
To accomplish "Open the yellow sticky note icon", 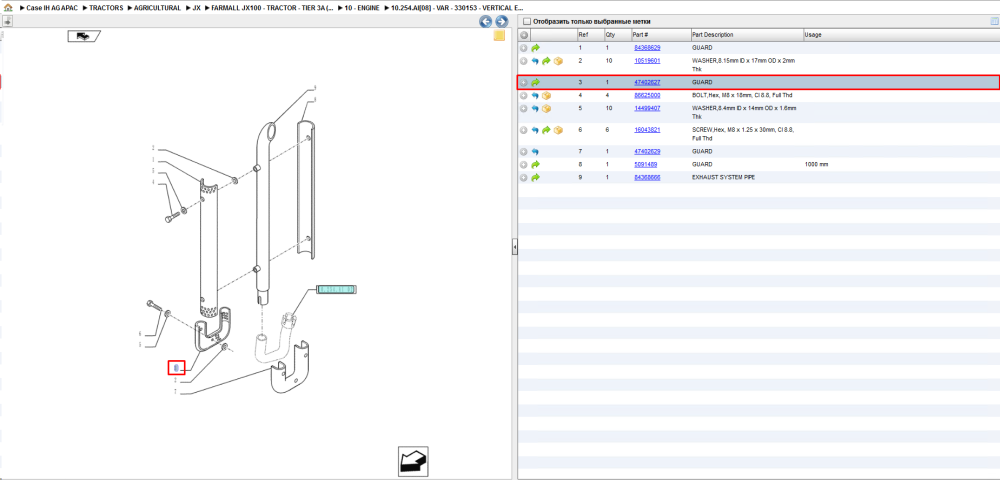I will [x=499, y=36].
